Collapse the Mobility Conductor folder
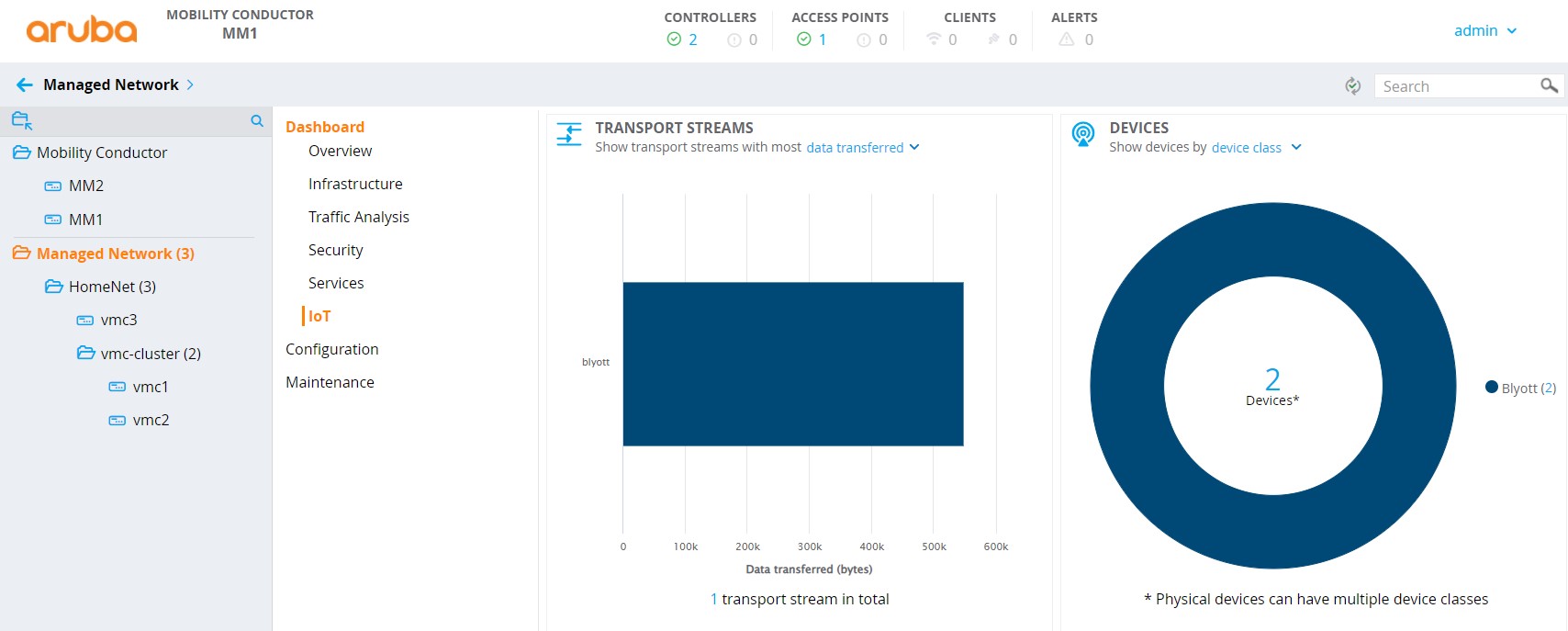Image resolution: width=1568 pixels, height=631 pixels. pyautogui.click(x=22, y=152)
